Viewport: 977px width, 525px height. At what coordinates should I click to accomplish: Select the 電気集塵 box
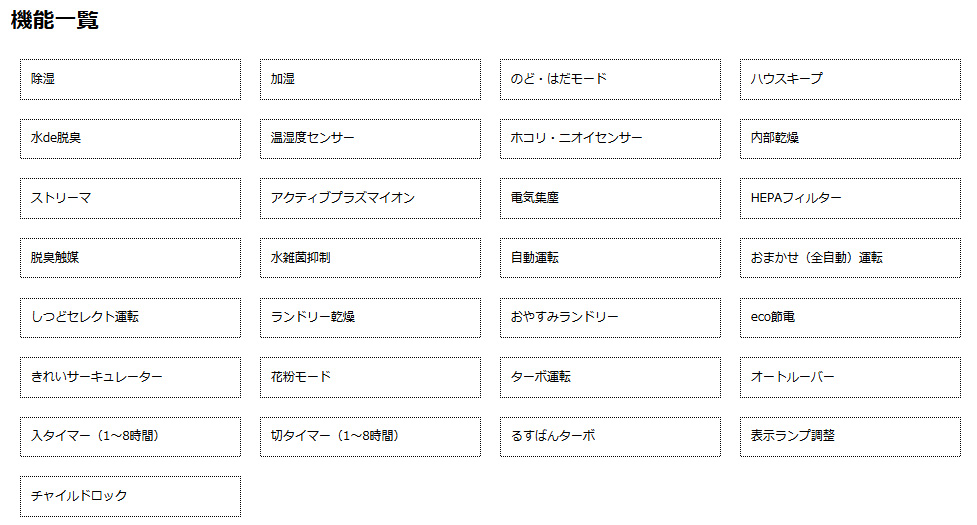610,198
